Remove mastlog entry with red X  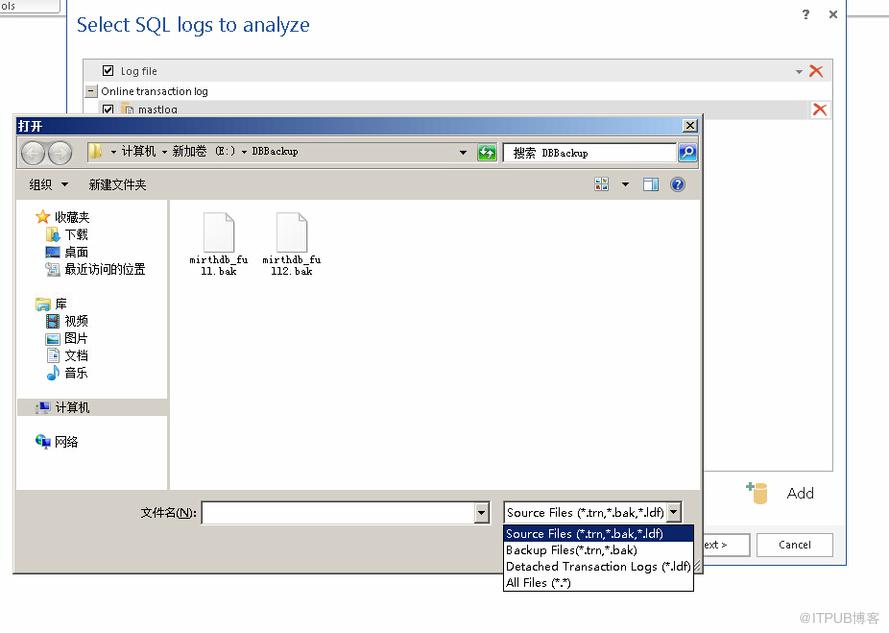(x=819, y=109)
